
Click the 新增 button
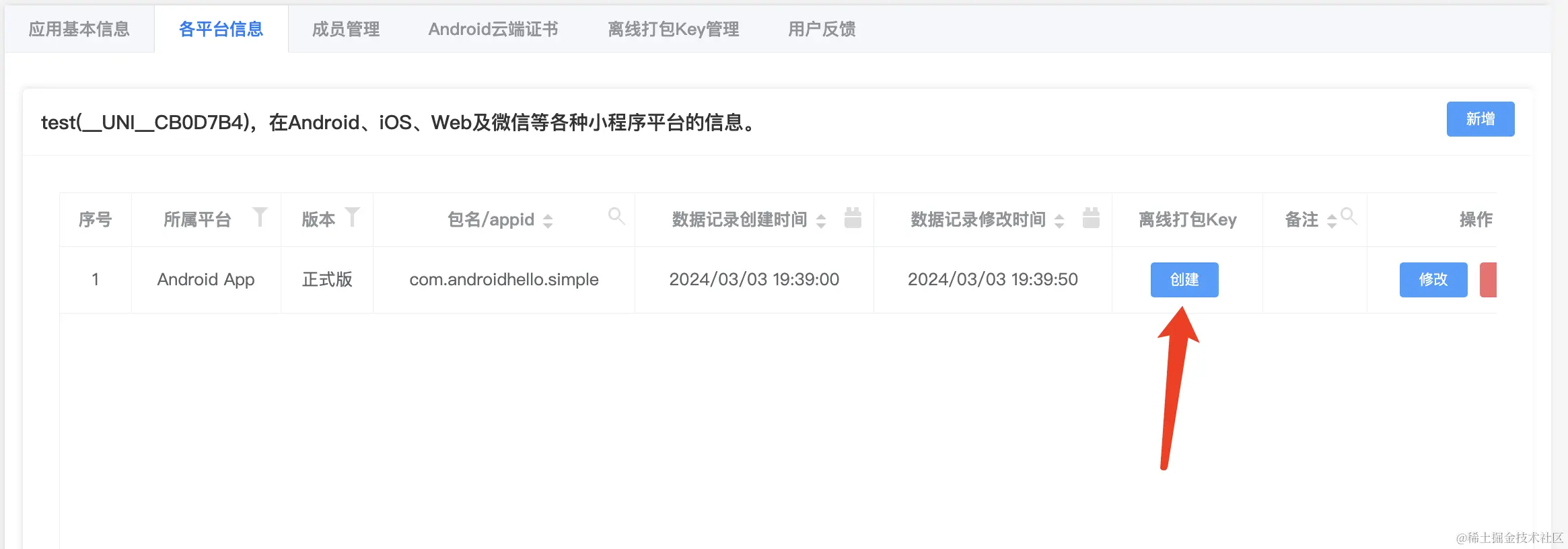click(1481, 119)
